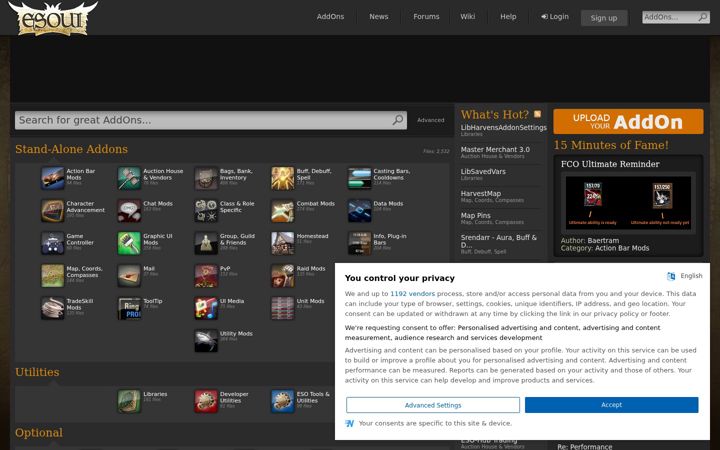This screenshot has width=720, height=450.
Task: Open the Homestead category icon
Action: point(282,243)
